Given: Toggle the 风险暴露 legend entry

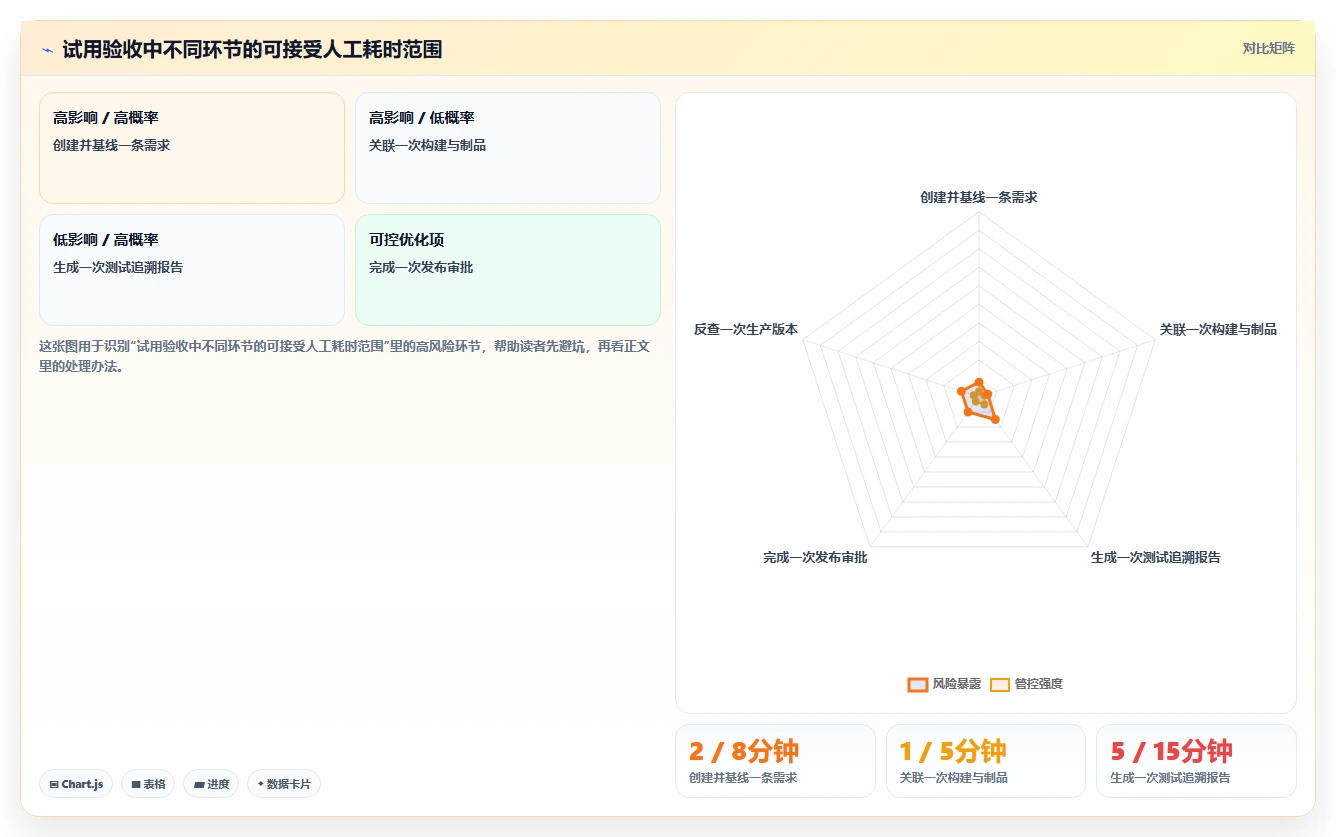Looking at the screenshot, I should [944, 684].
